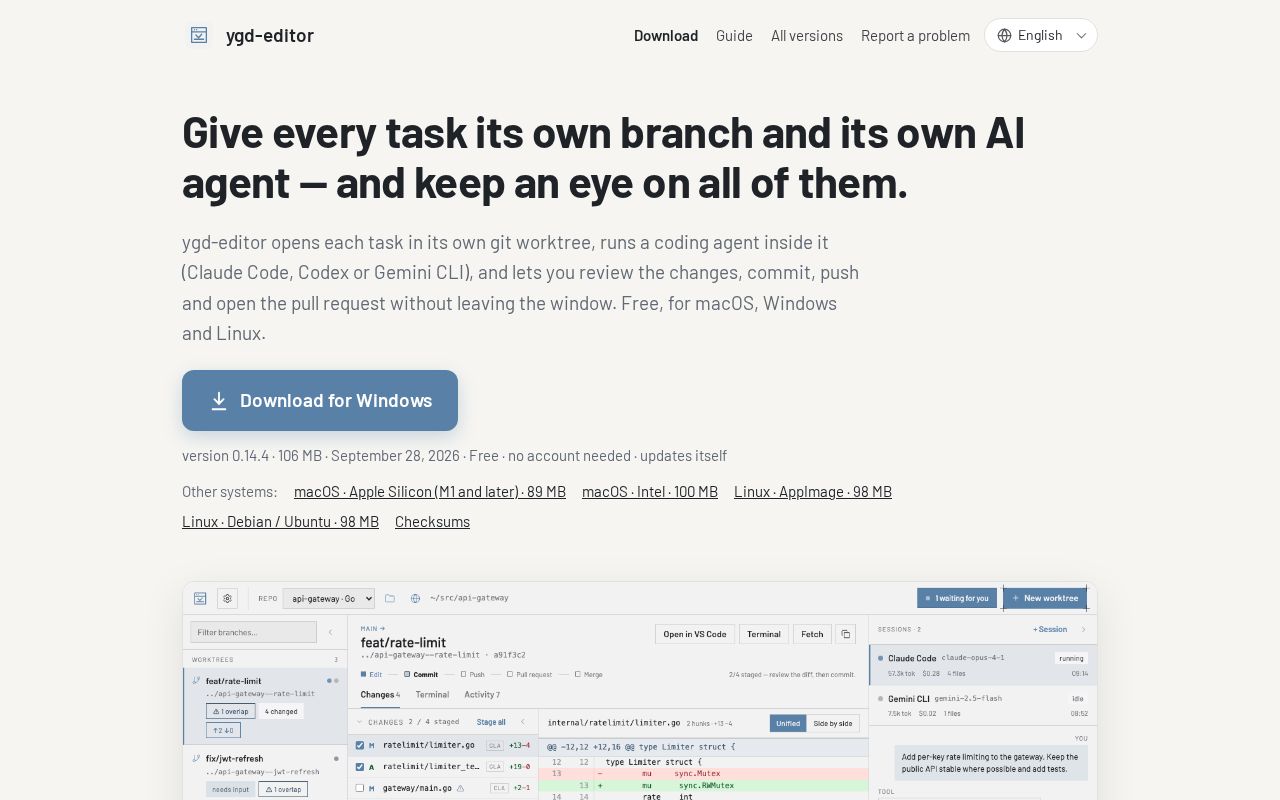Click the branch icon beside feat/rate-limit worktree
The image size is (1280, 800).
point(197,680)
